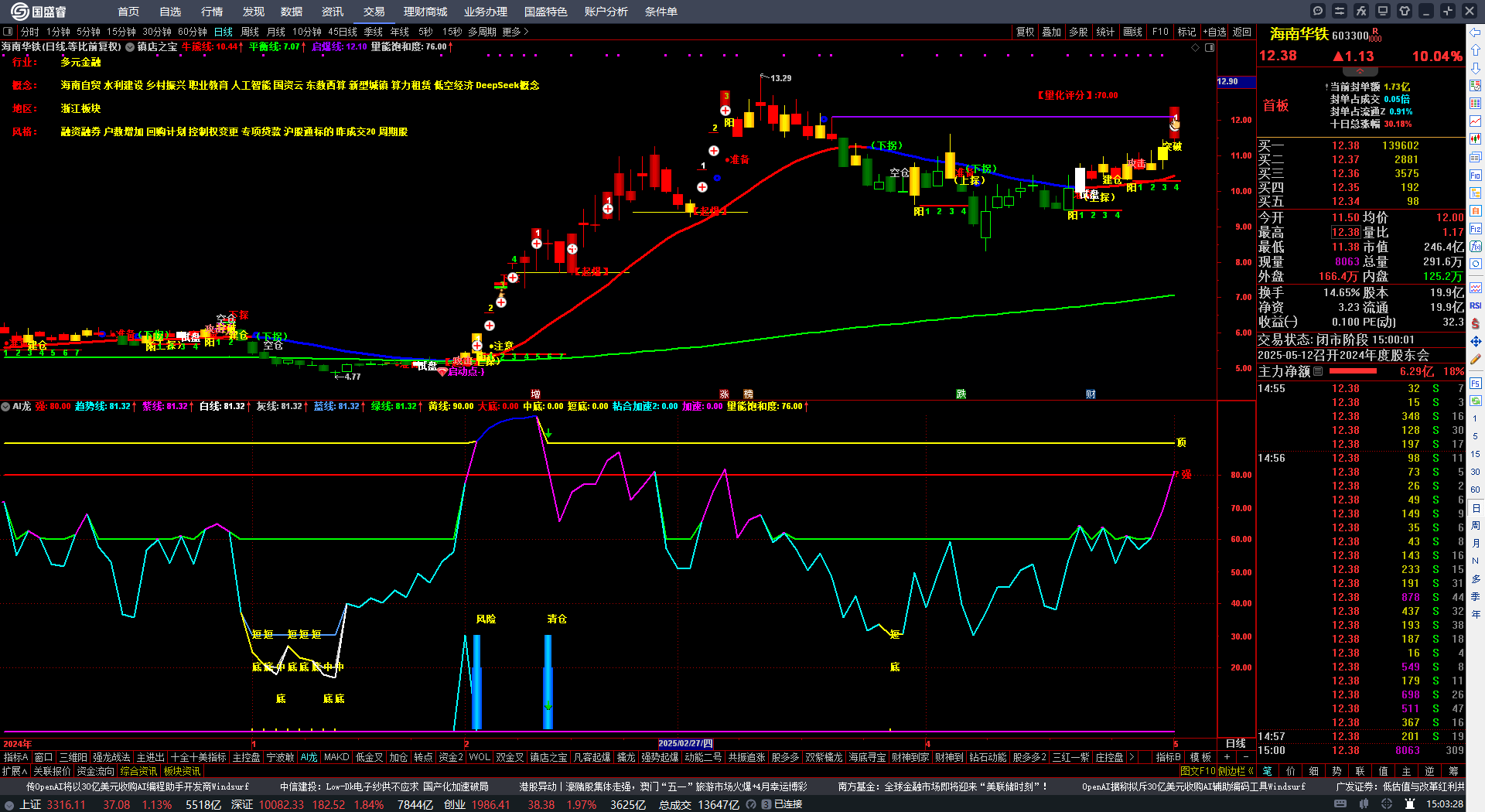Screen dimensions: 1485x812
Task: Expand the order book arrow below 首板
Action: (1360, 71)
